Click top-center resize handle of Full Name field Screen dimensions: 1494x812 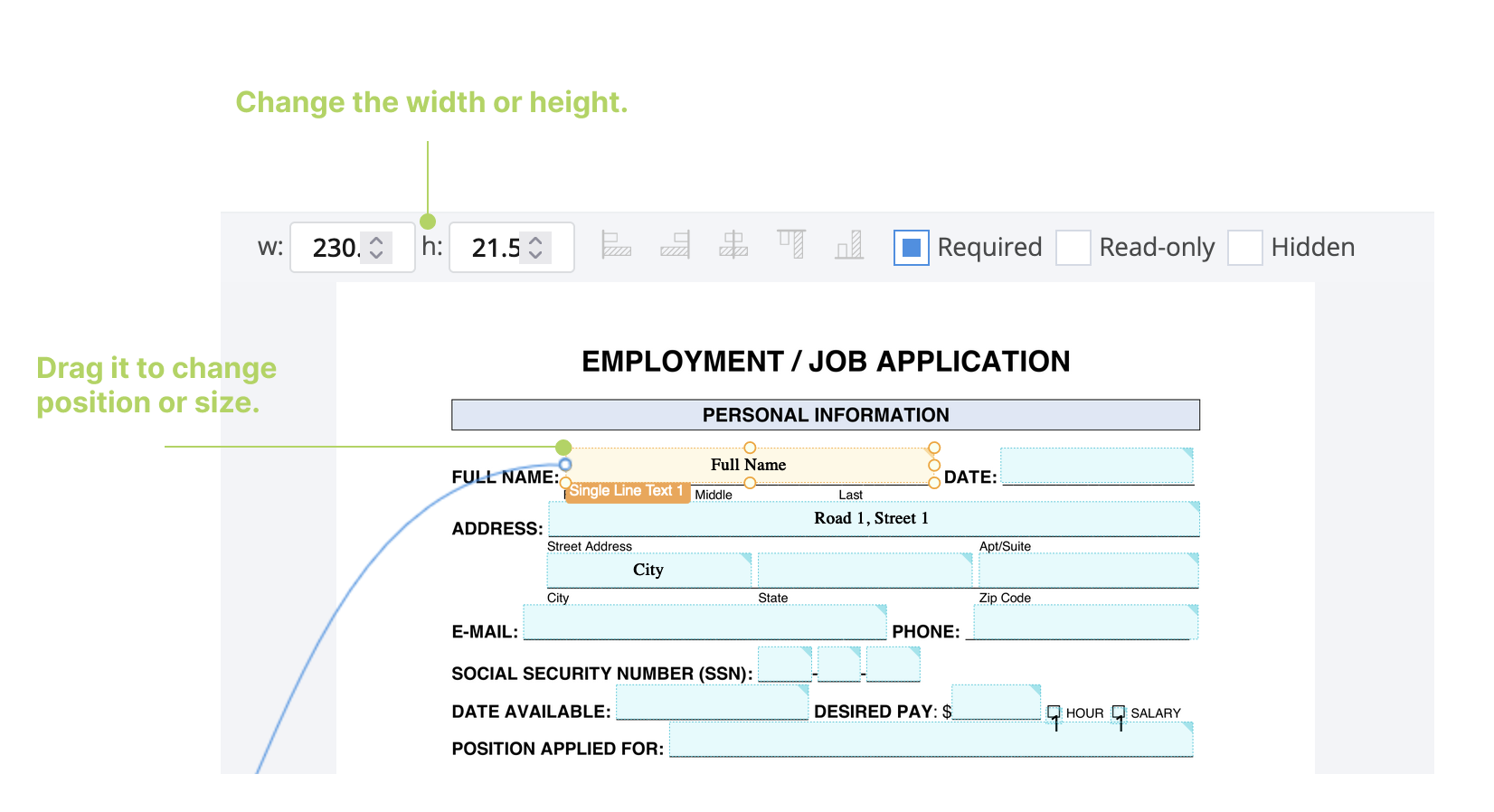750,448
